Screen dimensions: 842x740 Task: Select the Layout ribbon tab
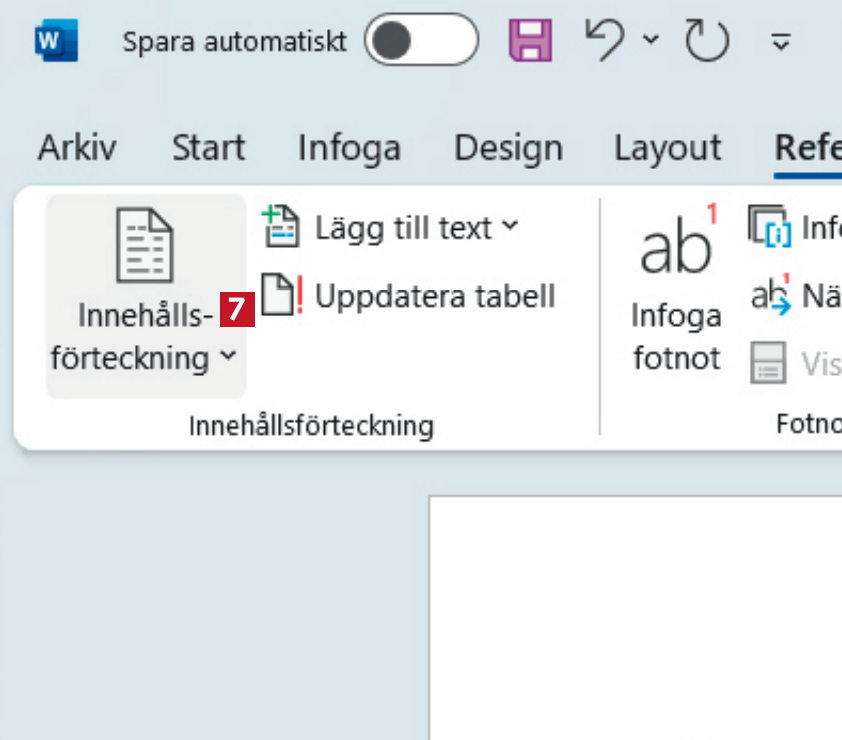[x=667, y=148]
